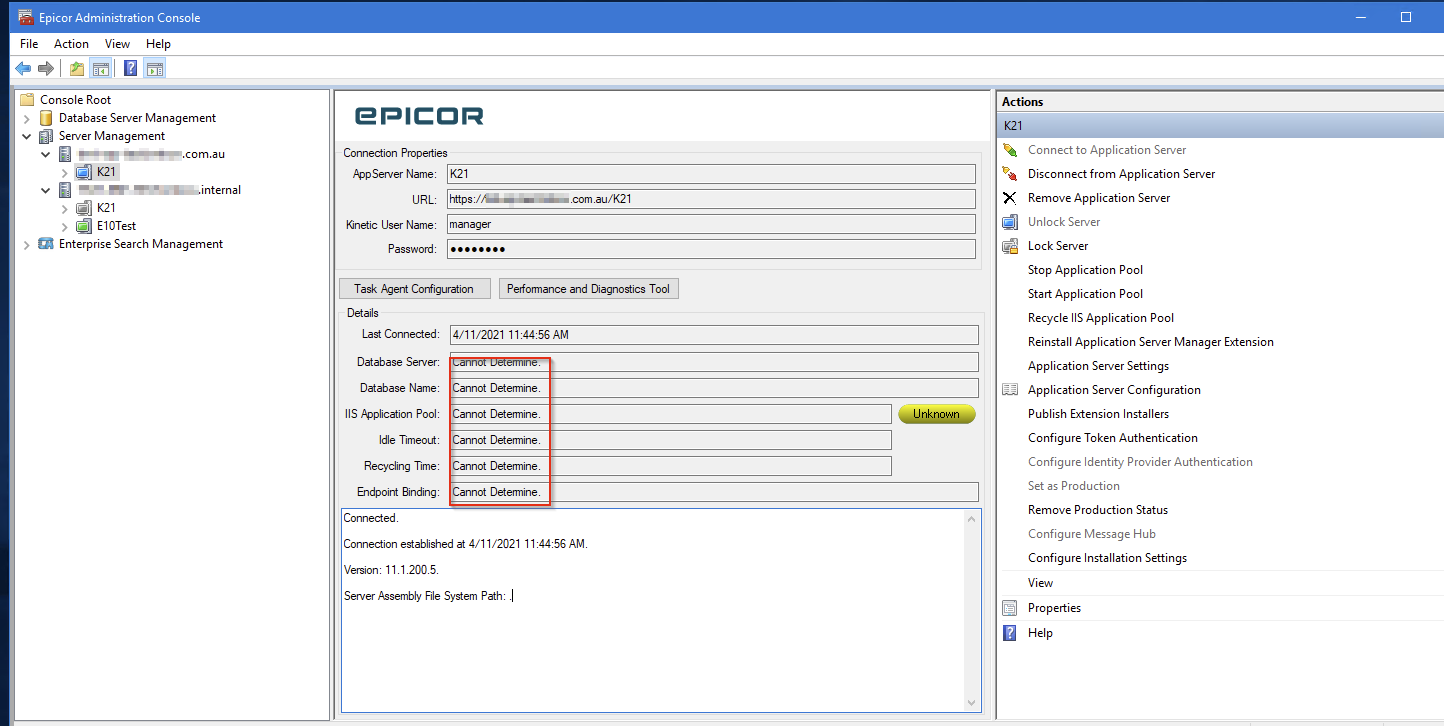This screenshot has width=1444, height=726.
Task: Click the grey K21 app server icon
Action: pyautogui.click(x=84, y=208)
